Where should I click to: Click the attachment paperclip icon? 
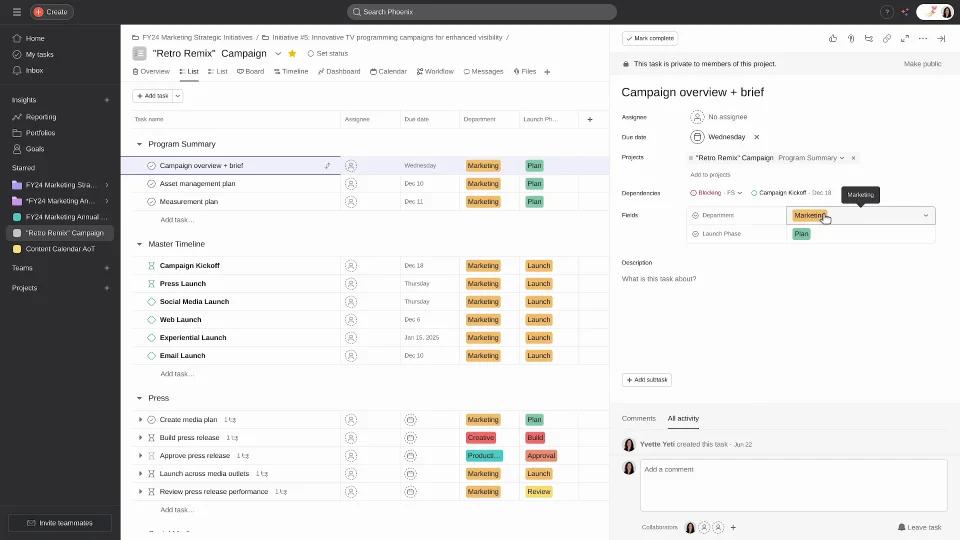click(851, 38)
